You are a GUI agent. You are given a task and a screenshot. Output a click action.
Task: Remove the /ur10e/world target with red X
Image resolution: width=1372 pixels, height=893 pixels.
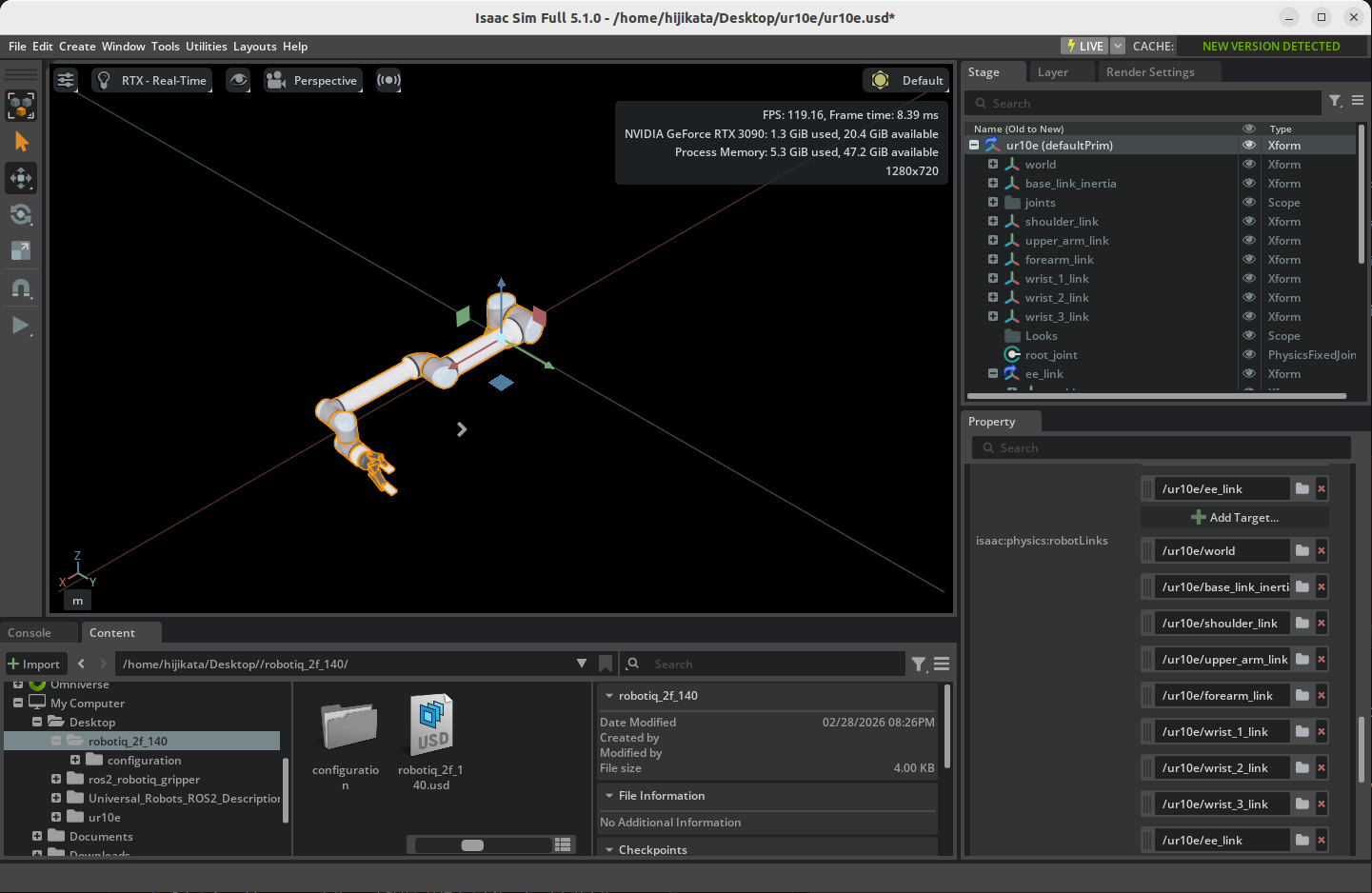1322,551
